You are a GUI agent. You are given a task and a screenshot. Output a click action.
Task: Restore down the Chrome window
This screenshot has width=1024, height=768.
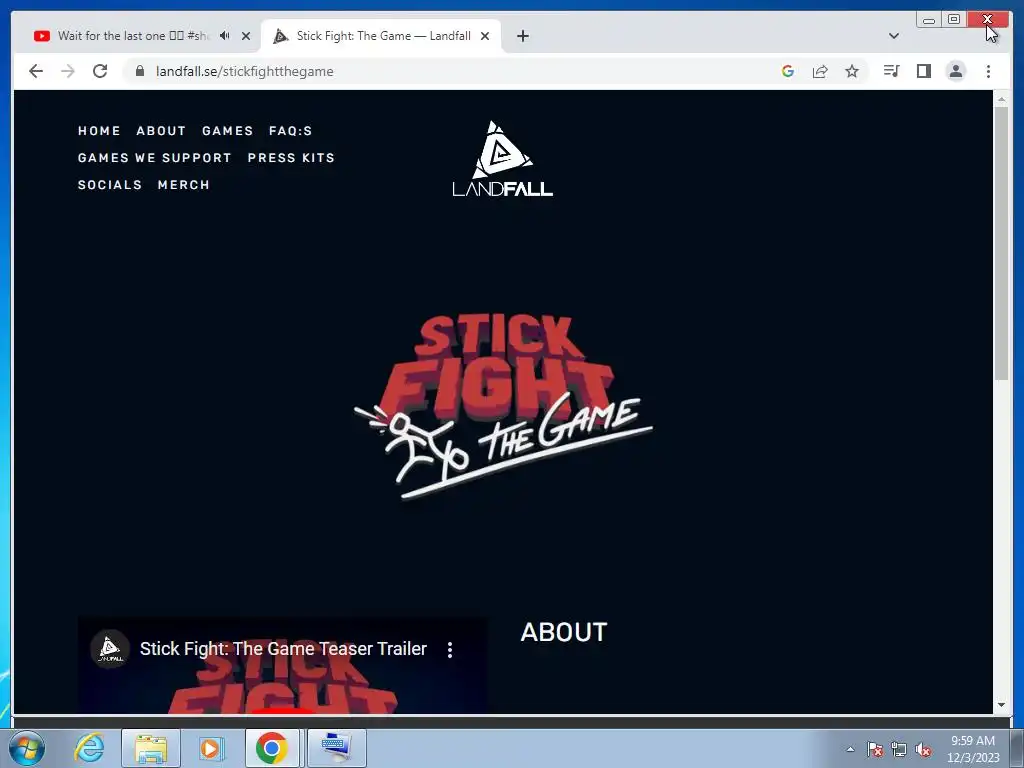tap(953, 20)
